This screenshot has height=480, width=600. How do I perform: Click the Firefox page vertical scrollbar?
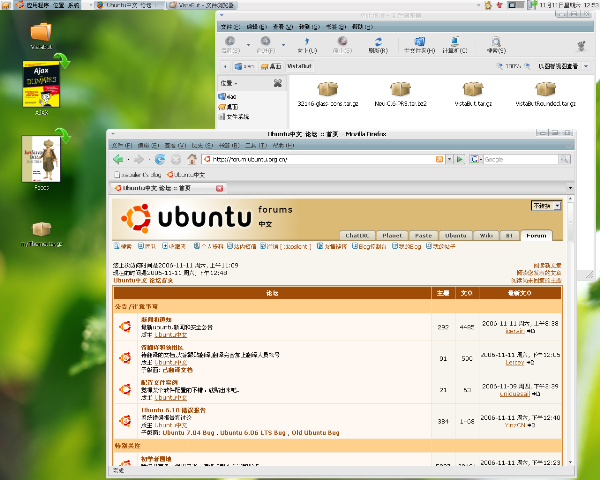(x=570, y=331)
